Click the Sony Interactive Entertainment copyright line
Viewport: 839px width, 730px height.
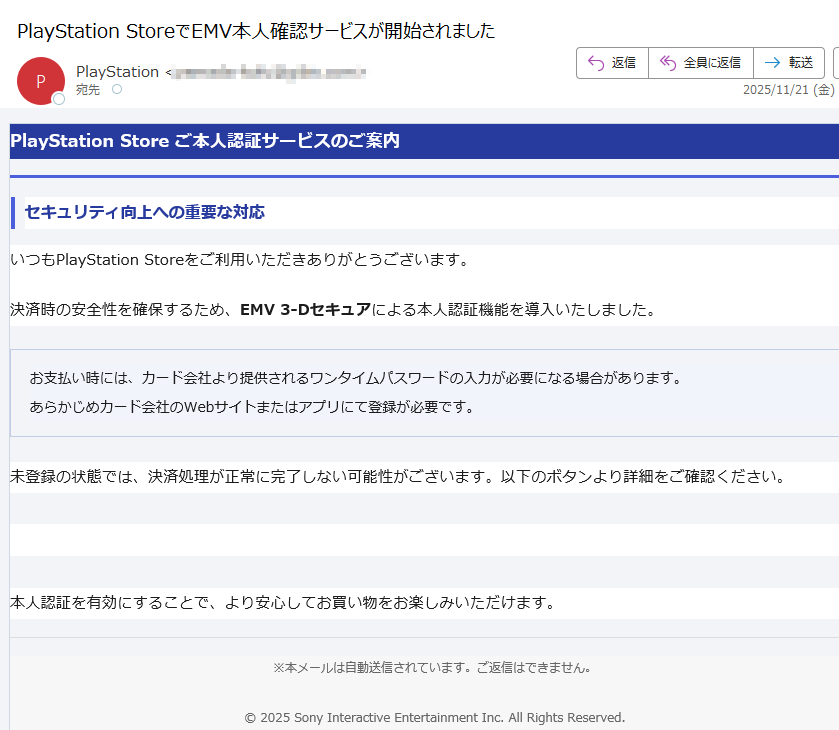click(434, 717)
